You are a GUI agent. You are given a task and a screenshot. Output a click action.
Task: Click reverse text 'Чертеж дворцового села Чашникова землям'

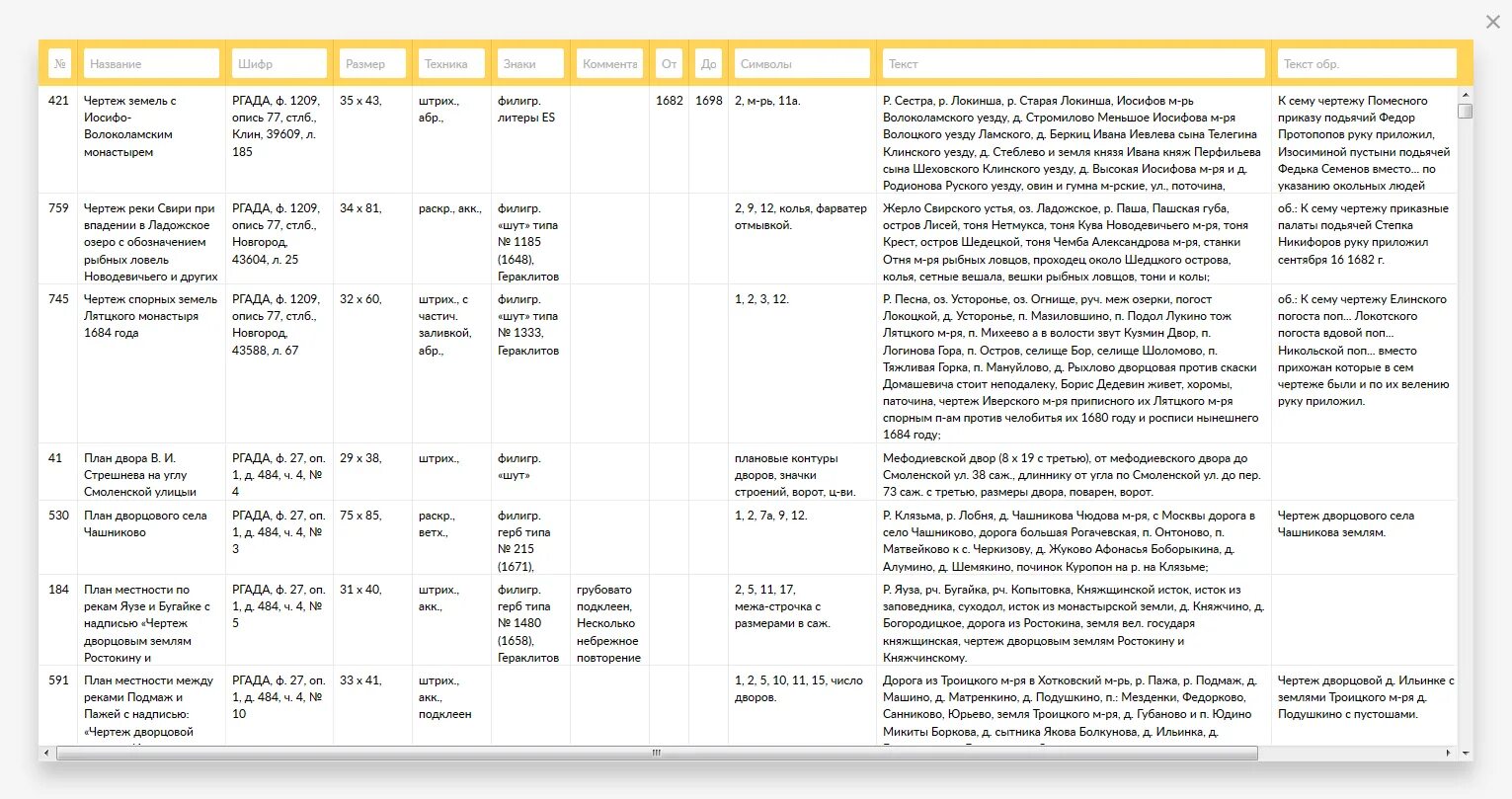click(1346, 523)
